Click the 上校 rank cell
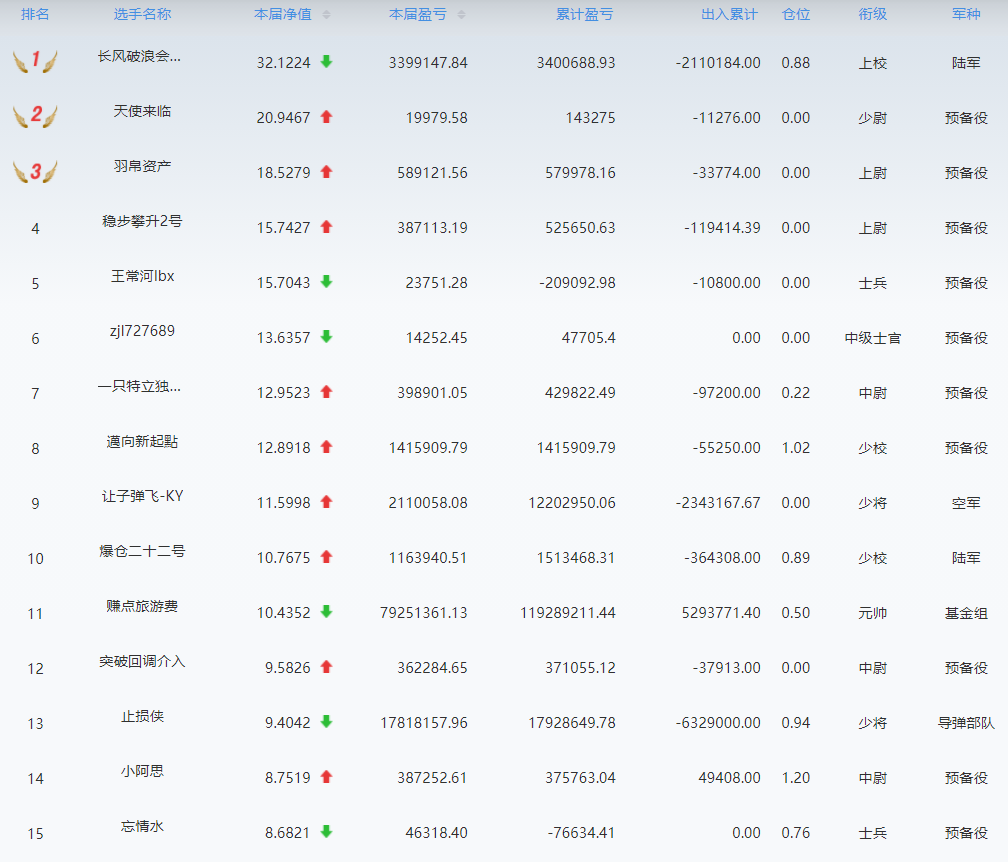This screenshot has height=862, width=1008. (872, 63)
